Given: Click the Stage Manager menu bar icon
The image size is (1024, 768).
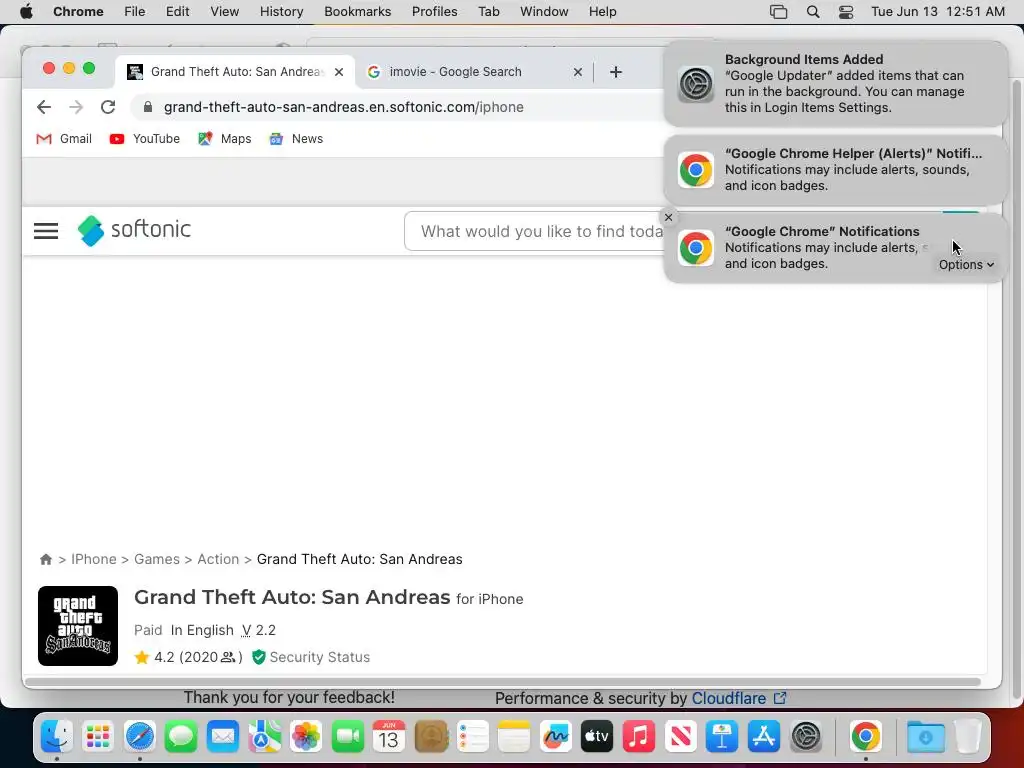Looking at the screenshot, I should [x=778, y=12].
